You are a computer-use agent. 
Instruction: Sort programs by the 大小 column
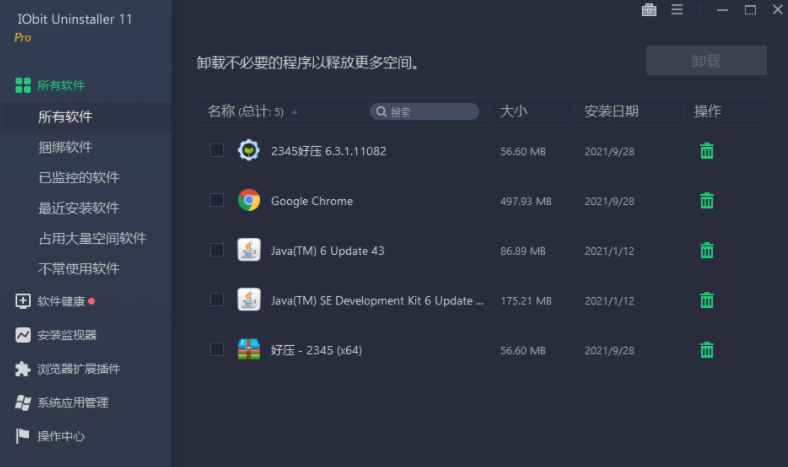click(x=513, y=111)
